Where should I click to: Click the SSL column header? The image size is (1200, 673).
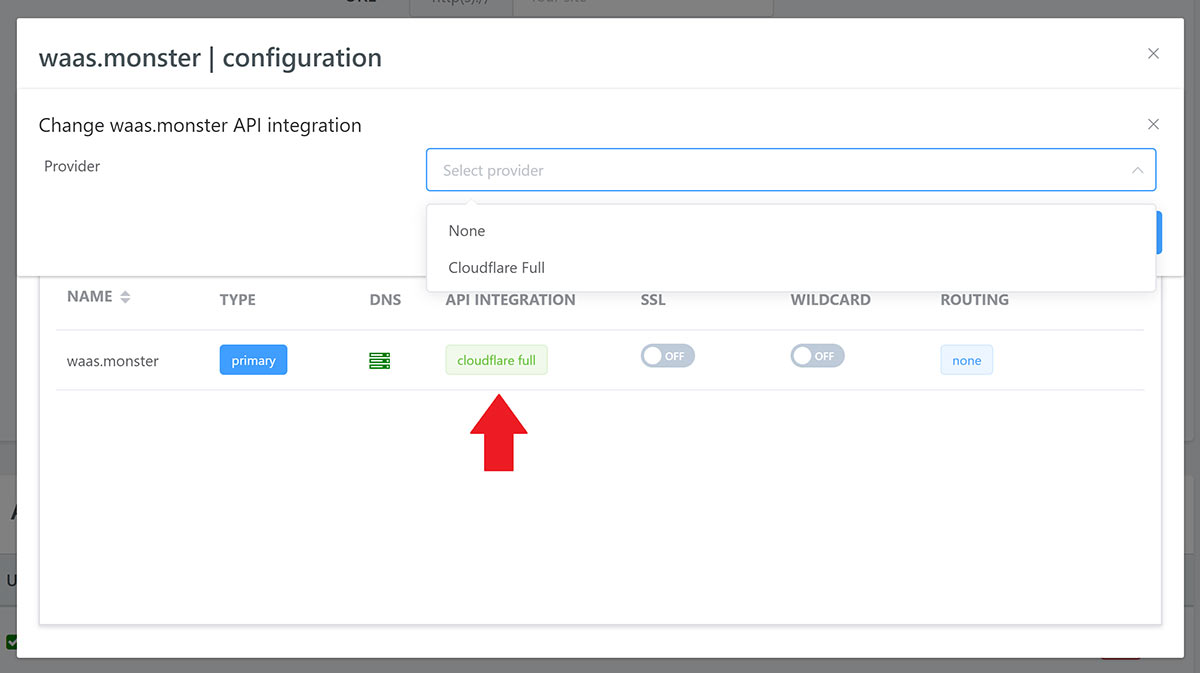(x=653, y=300)
